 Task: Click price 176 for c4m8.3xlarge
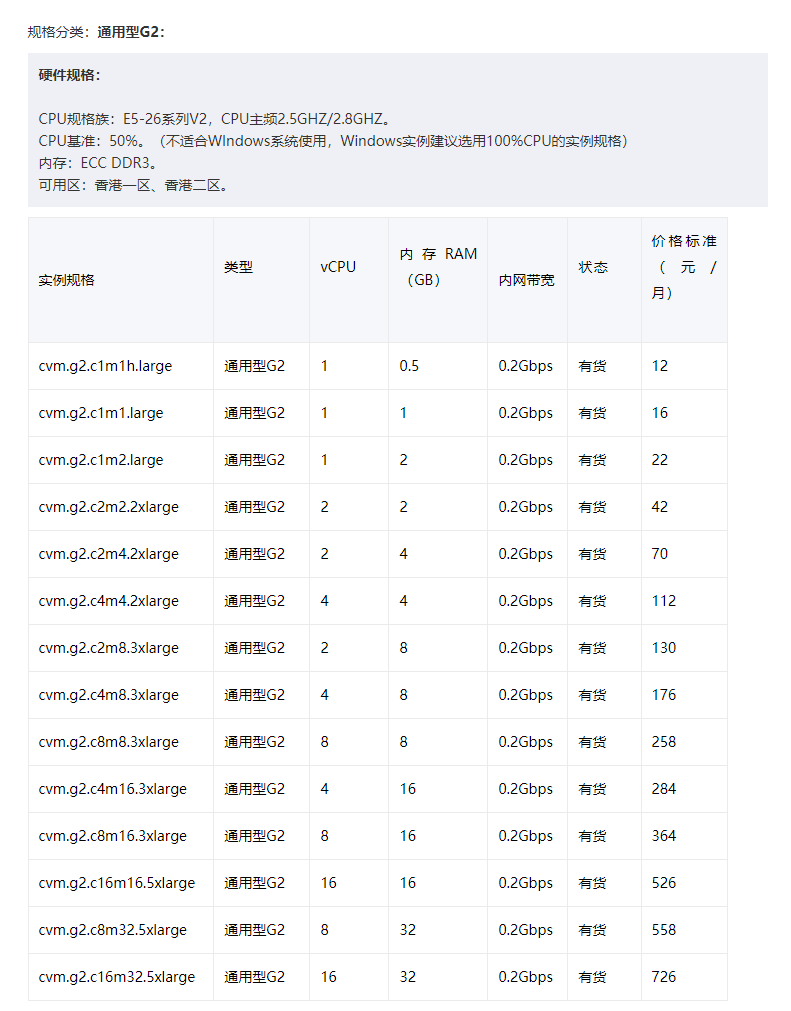[x=663, y=696]
